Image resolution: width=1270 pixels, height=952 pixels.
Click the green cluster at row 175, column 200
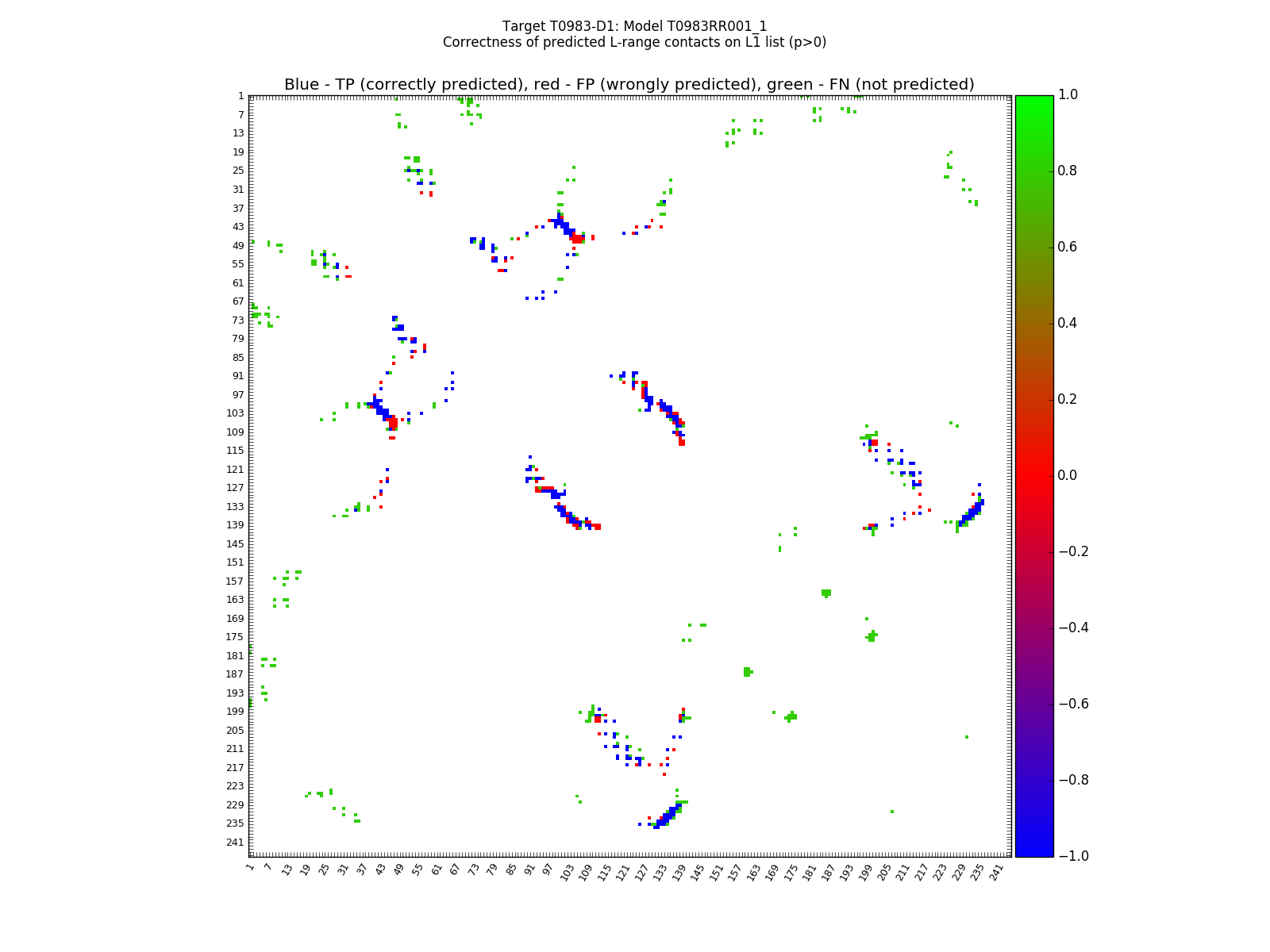pyautogui.click(x=872, y=635)
